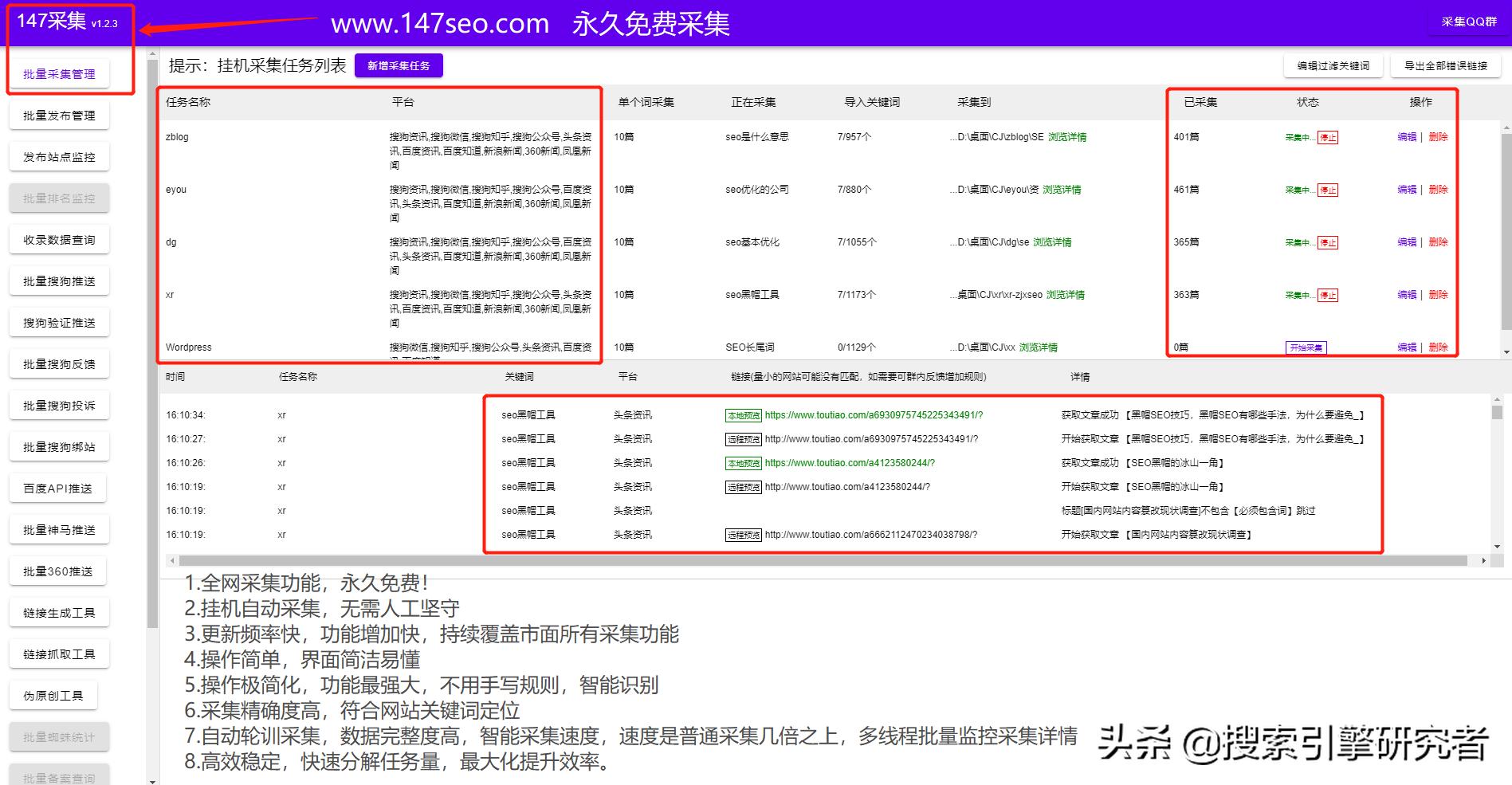Click 本地预览 on the 16:10:34 log entry

[742, 414]
